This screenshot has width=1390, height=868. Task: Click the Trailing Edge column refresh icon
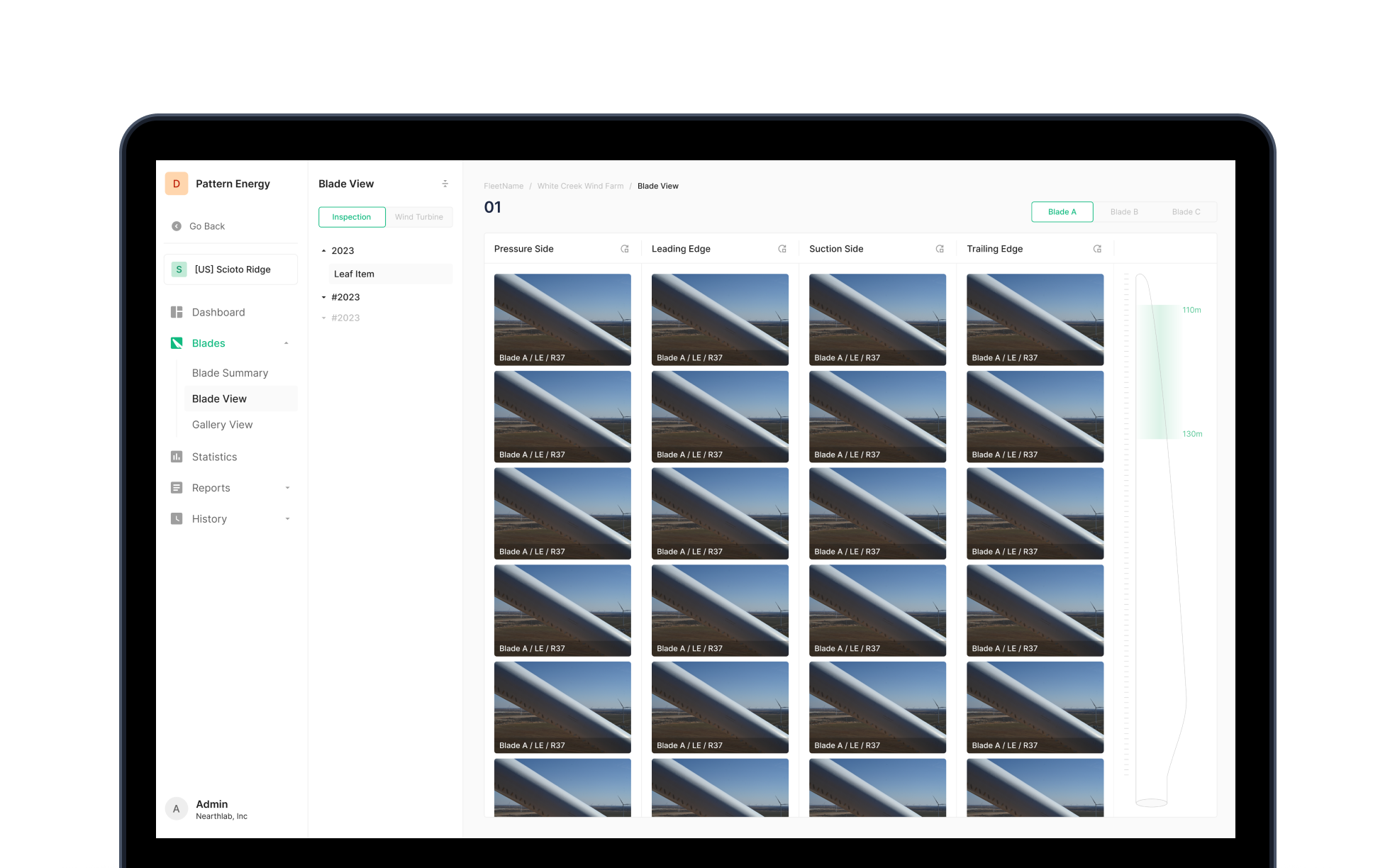pyautogui.click(x=1097, y=249)
